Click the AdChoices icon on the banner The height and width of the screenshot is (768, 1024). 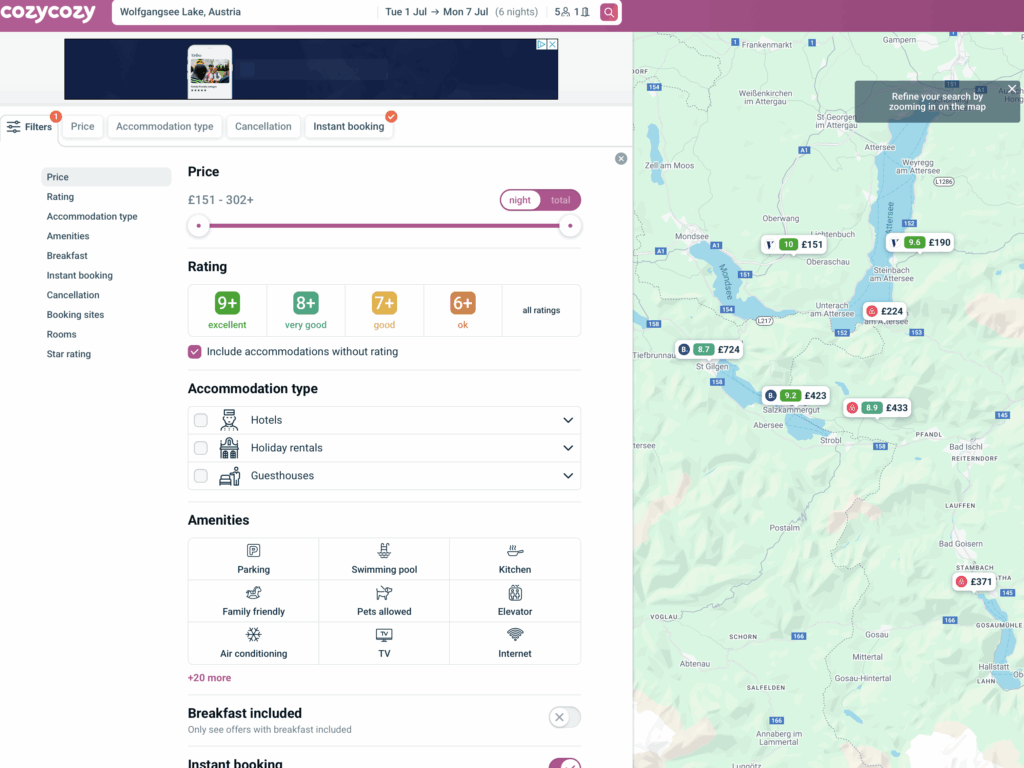(x=541, y=44)
